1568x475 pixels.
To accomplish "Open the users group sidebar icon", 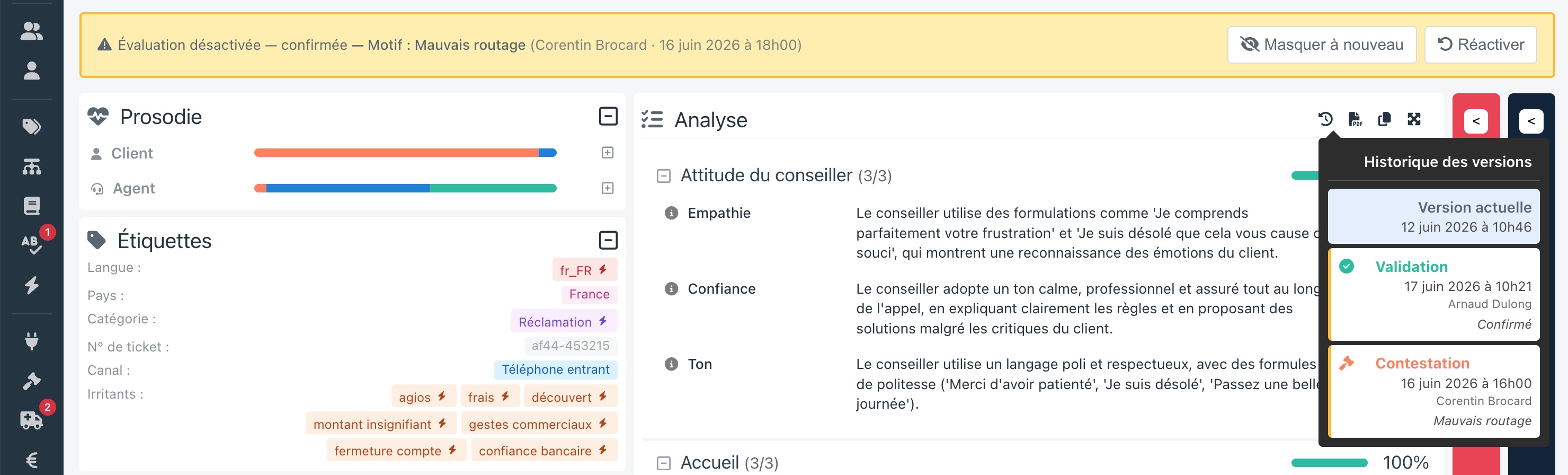I will click(32, 30).
